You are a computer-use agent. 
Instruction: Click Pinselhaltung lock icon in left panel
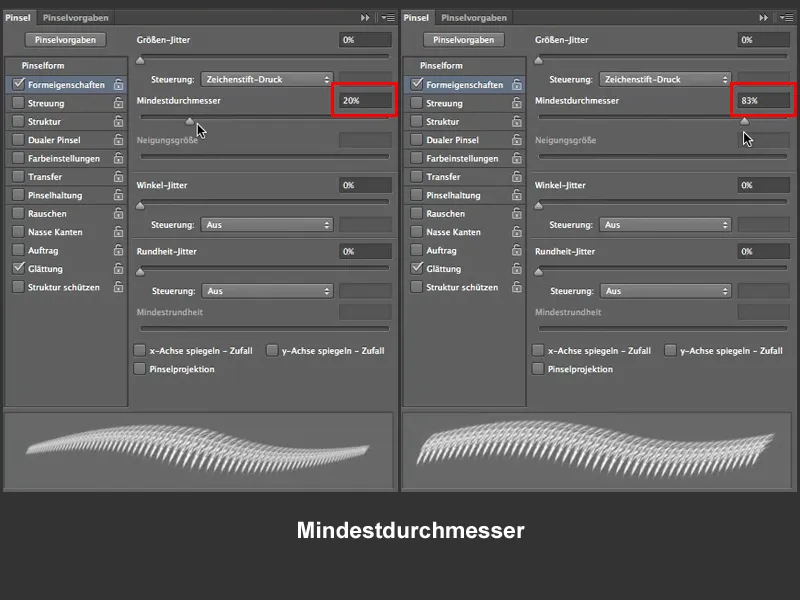pos(118,194)
